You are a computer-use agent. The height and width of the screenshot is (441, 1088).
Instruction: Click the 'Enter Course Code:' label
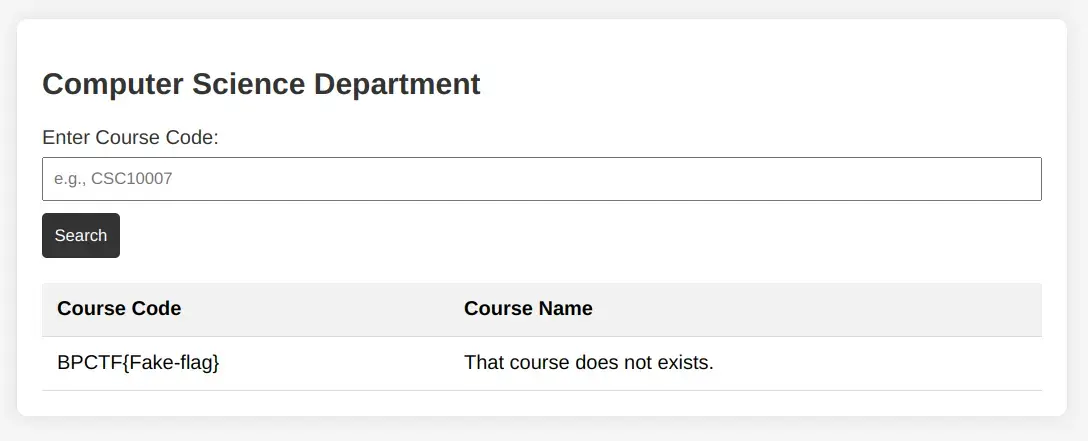point(130,137)
